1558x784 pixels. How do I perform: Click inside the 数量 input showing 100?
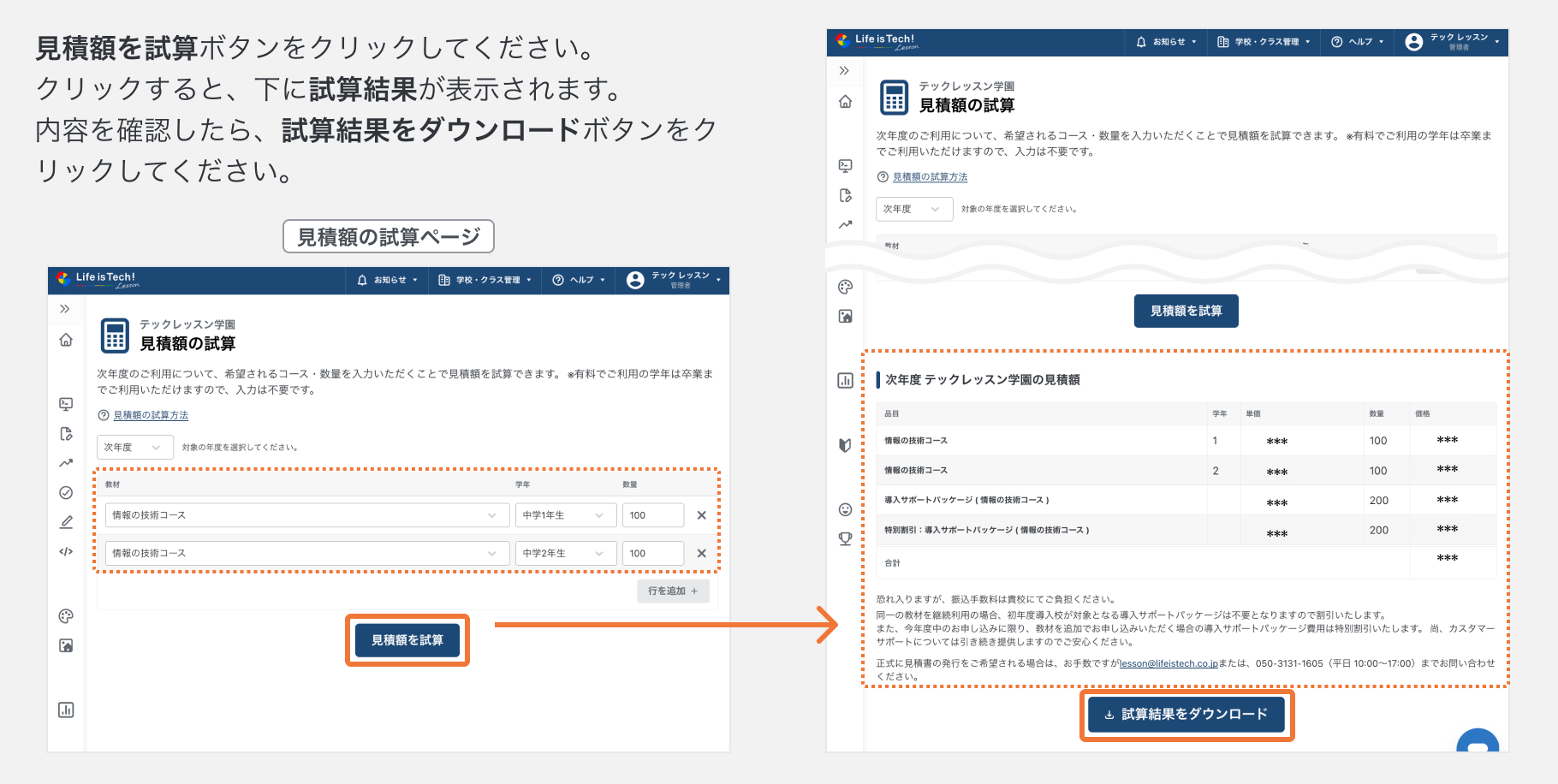(x=653, y=514)
